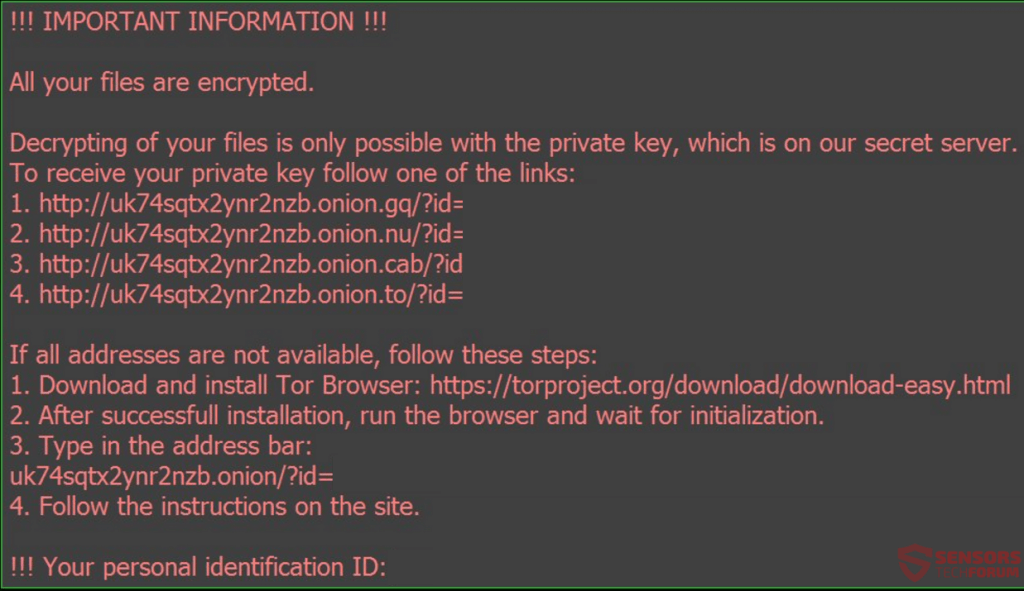Click the 'Follow the instructions on the site' step
The width and height of the screenshot is (1024, 591).
tap(215, 507)
